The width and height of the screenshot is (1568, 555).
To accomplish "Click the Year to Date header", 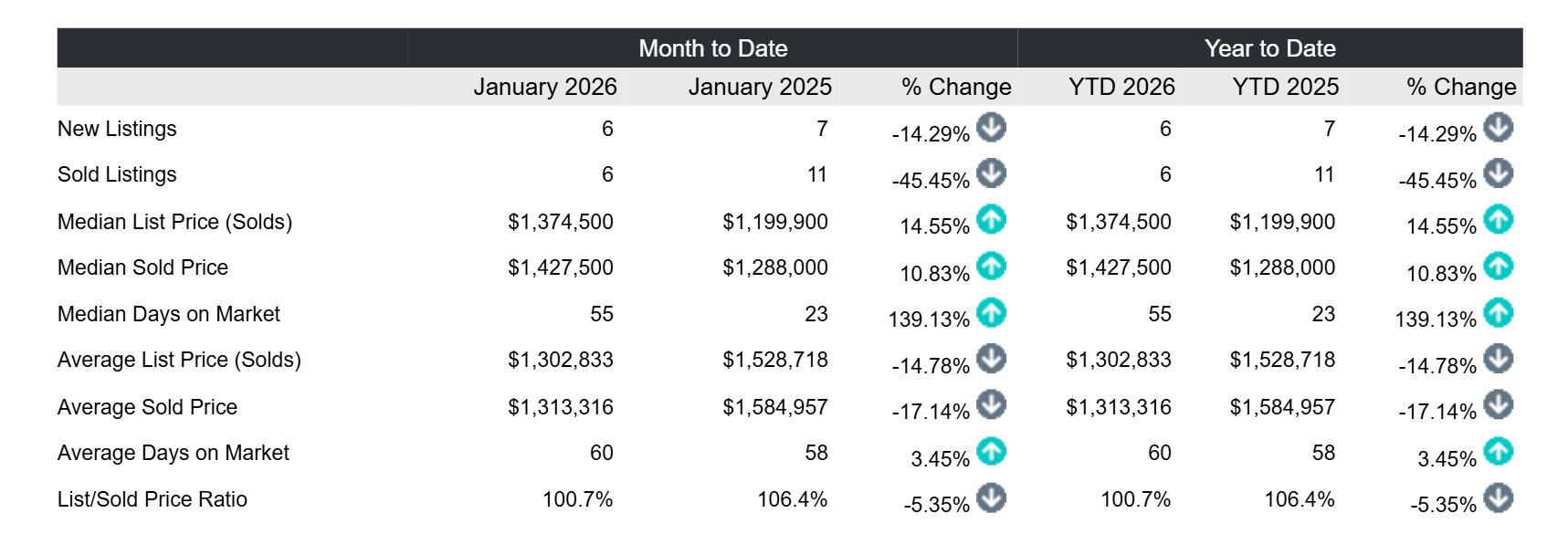I will pos(1269,48).
